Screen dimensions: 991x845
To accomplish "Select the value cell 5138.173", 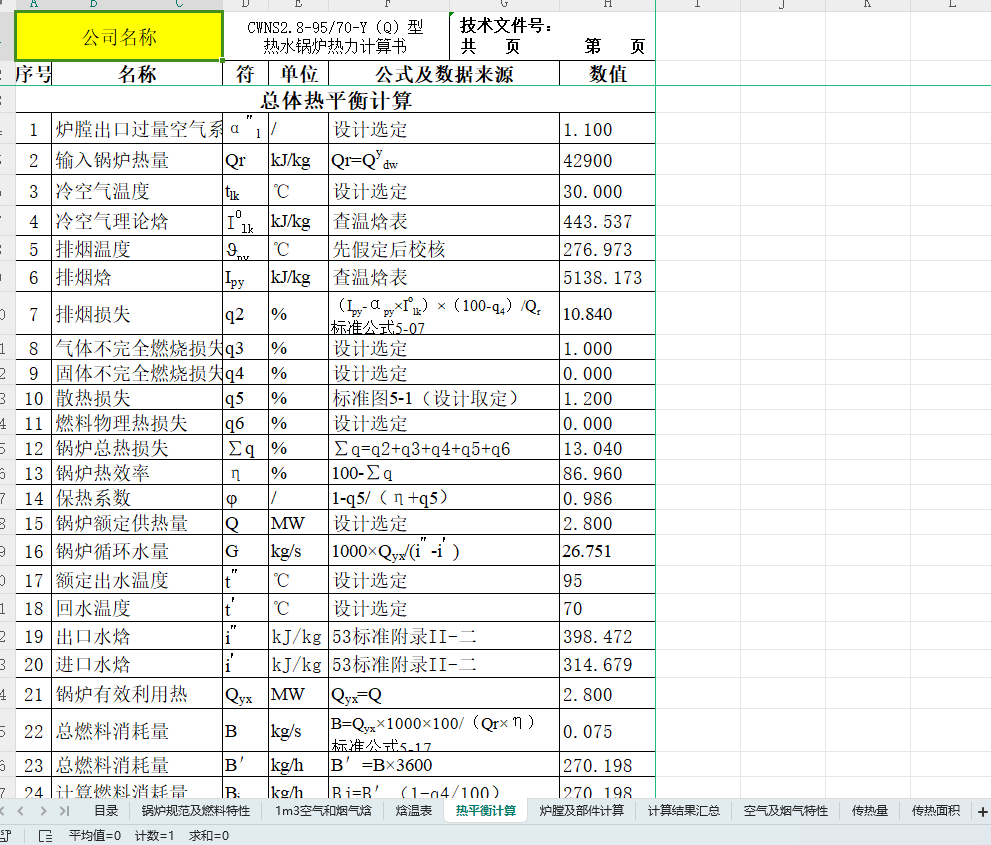I will click(x=608, y=277).
